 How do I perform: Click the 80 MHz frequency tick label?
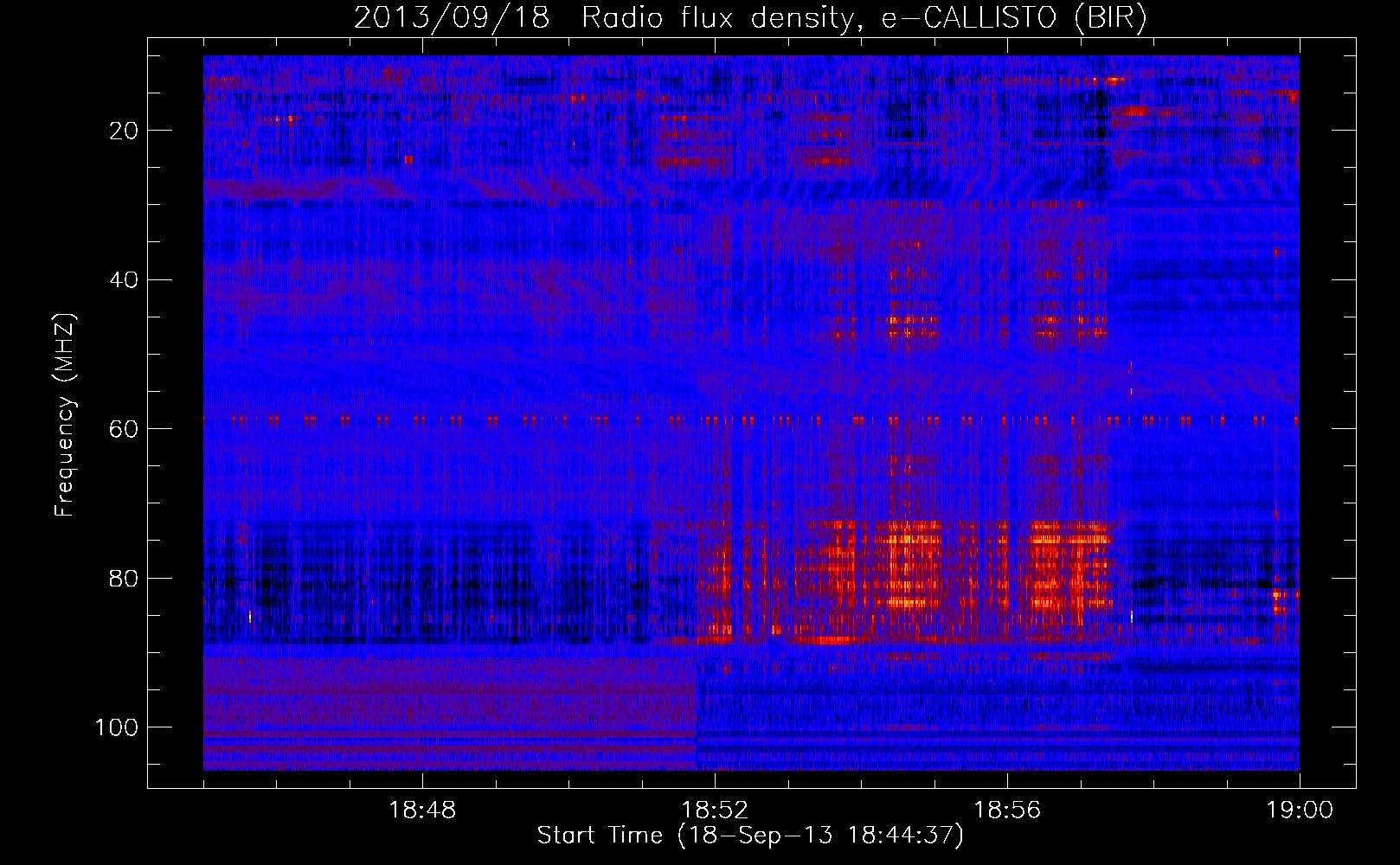pos(124,579)
